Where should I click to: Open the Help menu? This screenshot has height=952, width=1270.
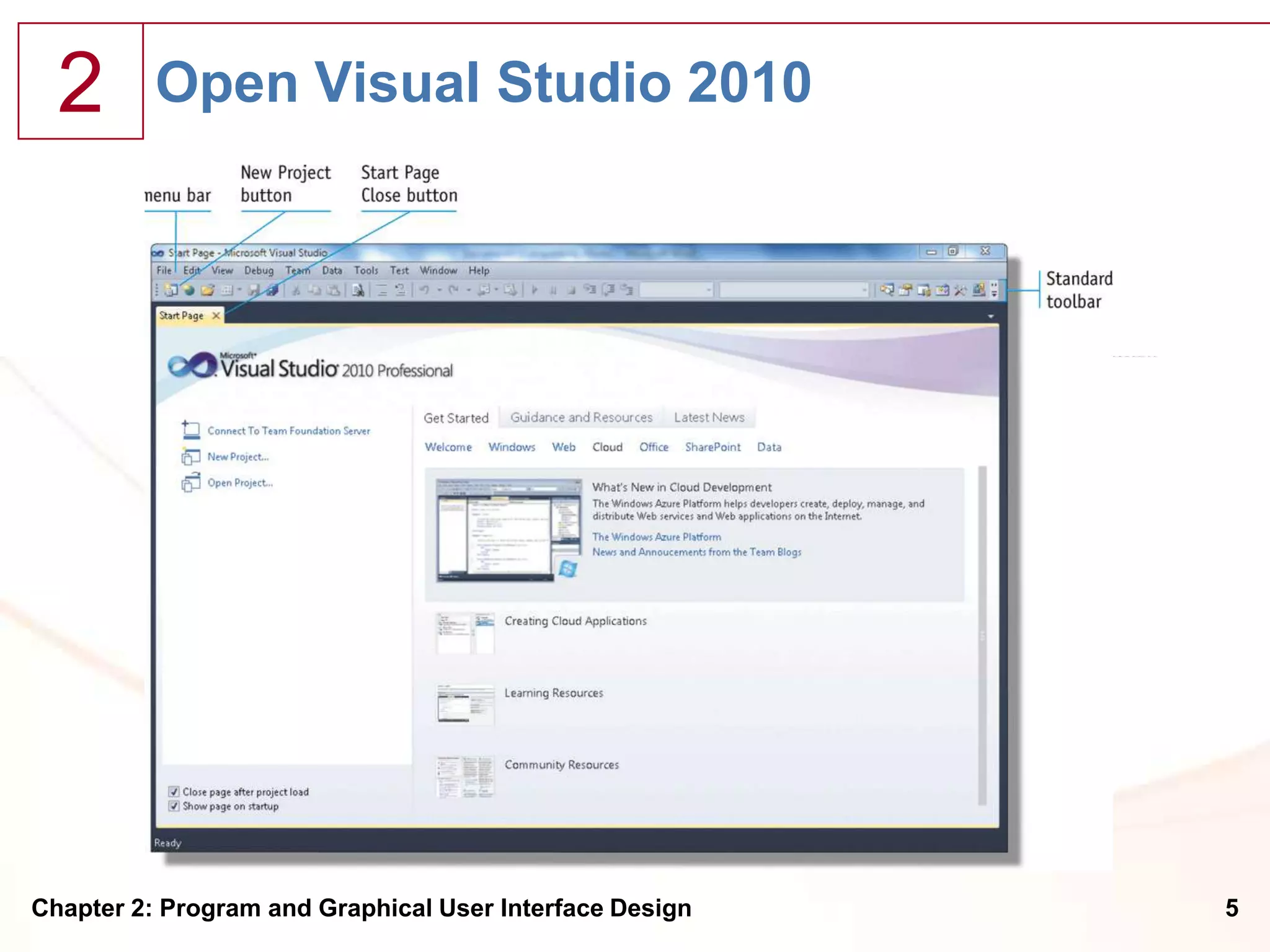[479, 270]
